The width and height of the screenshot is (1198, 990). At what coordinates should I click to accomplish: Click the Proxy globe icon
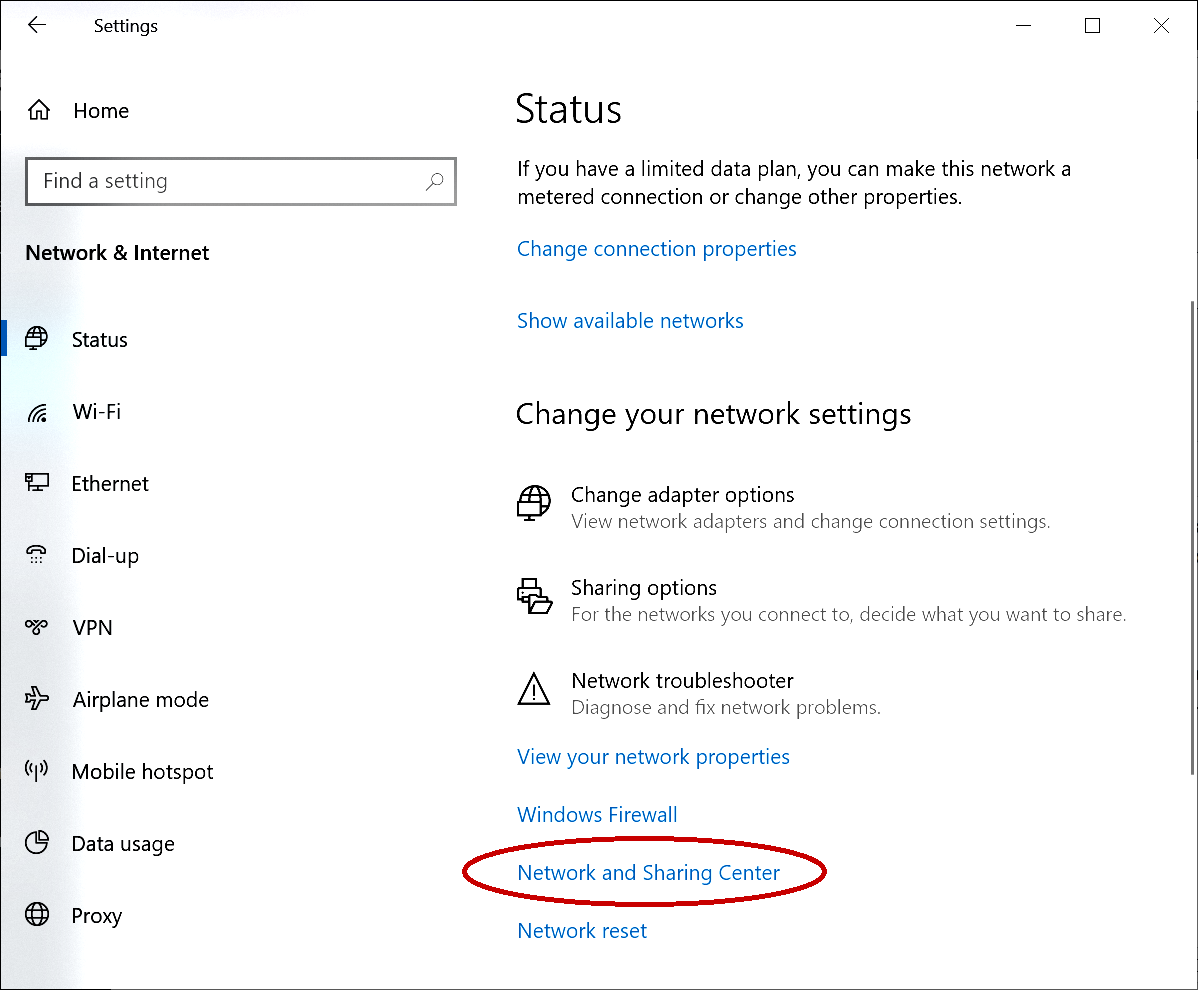[x=38, y=915]
